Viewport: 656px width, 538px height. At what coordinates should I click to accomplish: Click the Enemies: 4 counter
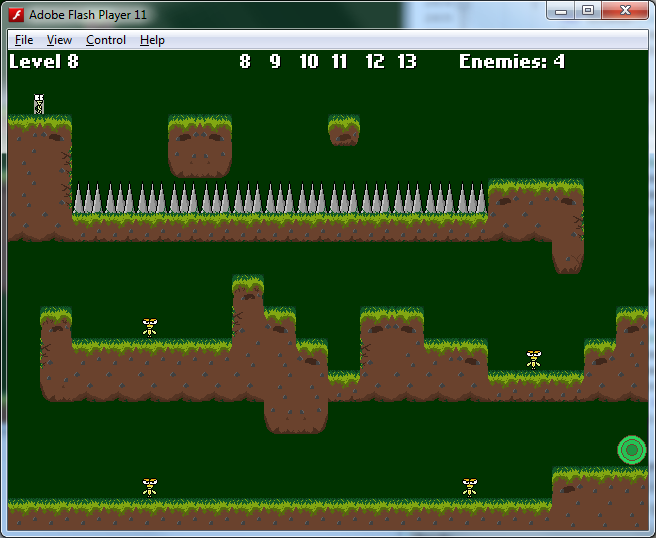(511, 62)
